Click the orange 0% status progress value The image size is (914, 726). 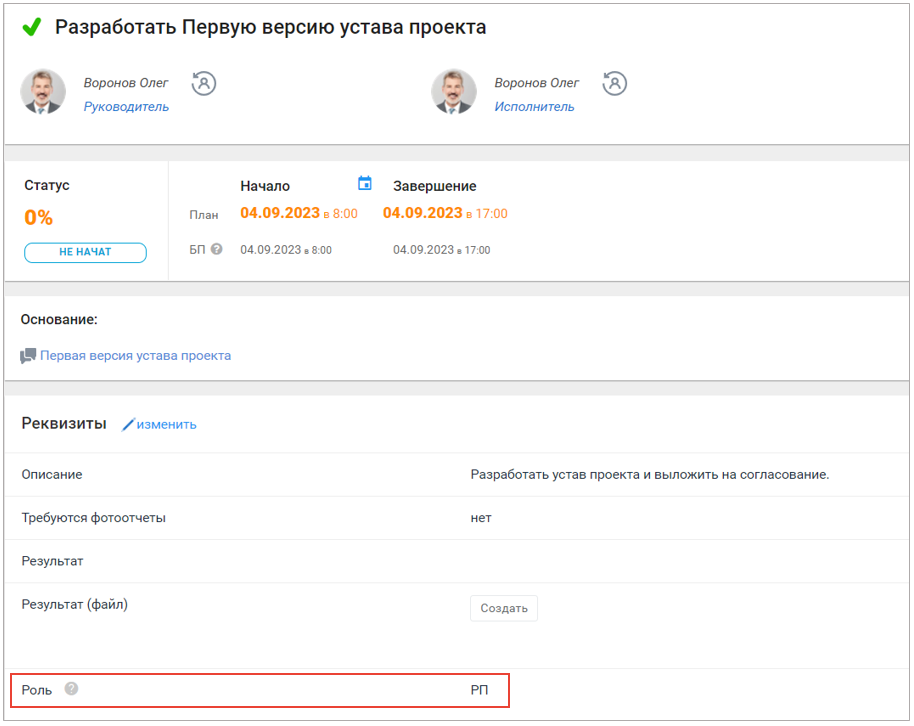pos(38,218)
